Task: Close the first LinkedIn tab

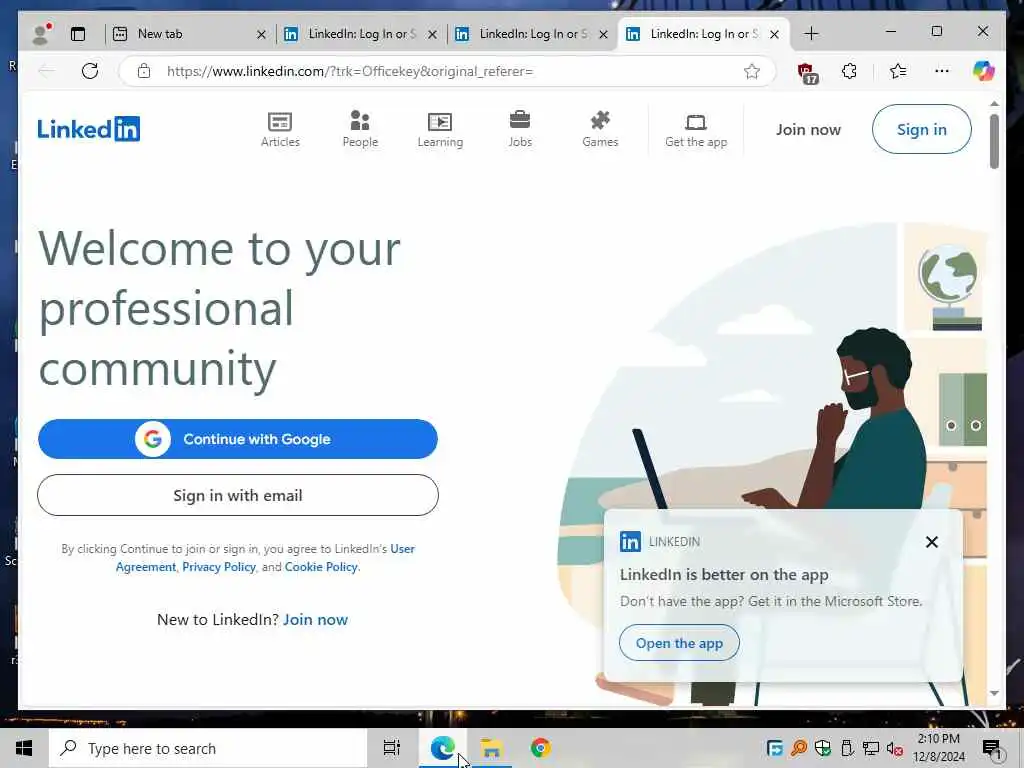Action: click(x=432, y=35)
